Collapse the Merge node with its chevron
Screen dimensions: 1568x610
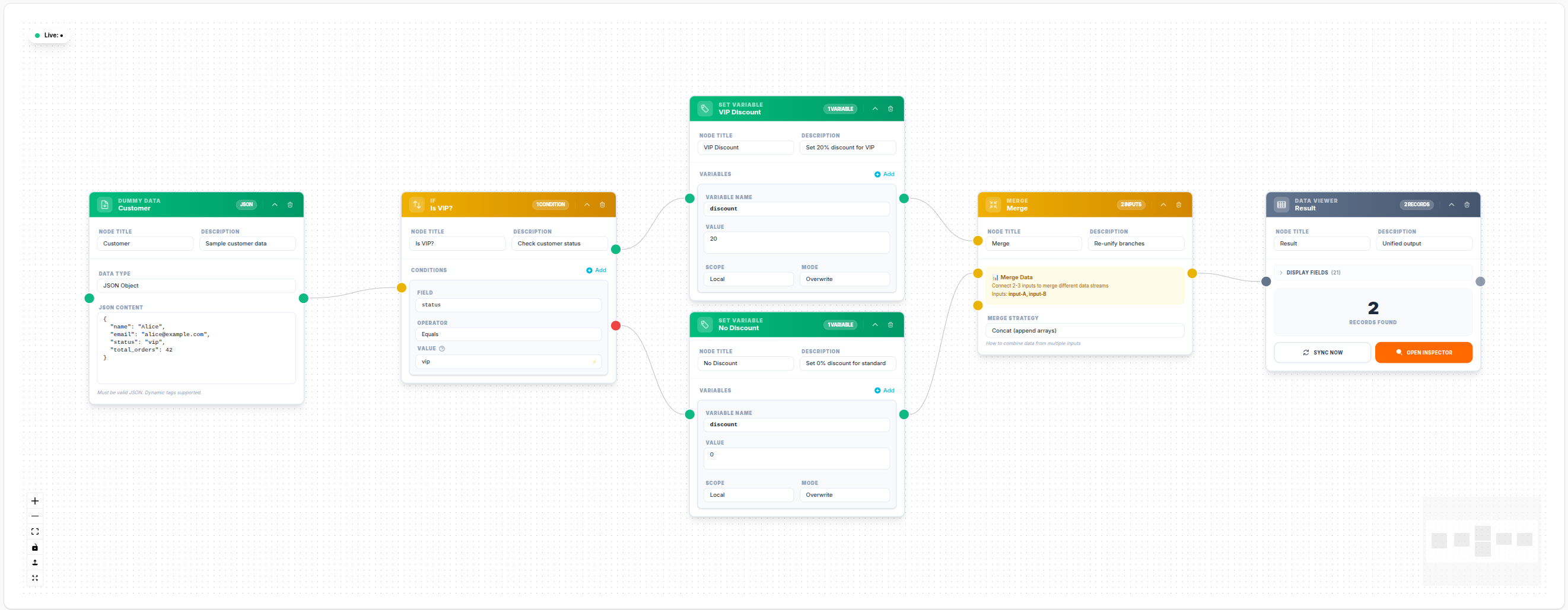[1164, 205]
